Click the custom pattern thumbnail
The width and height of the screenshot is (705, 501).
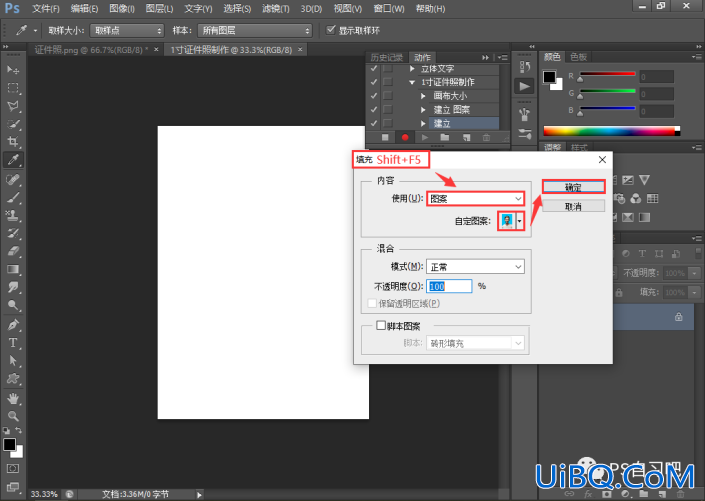507,221
